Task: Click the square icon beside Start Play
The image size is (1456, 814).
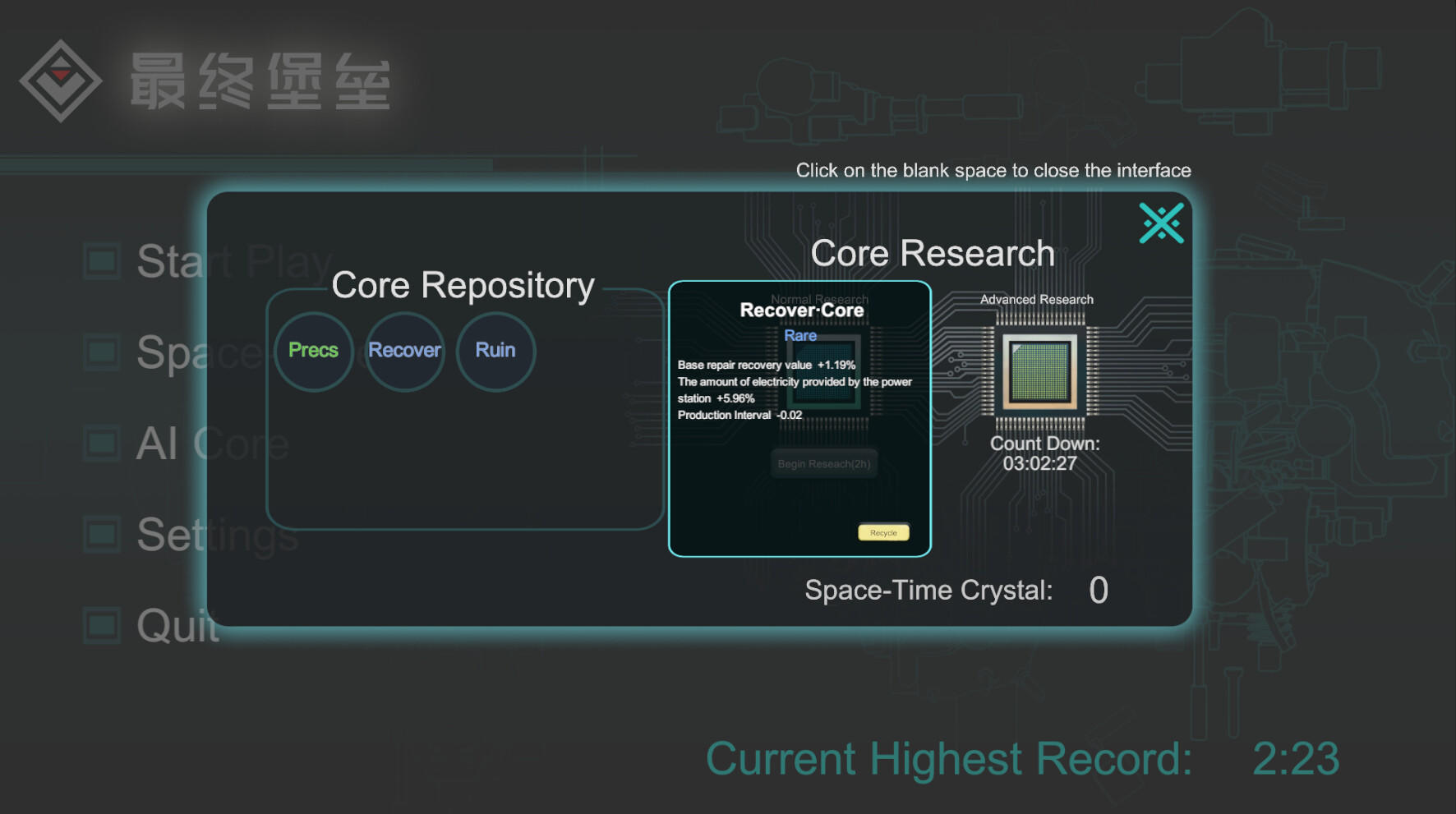Action: point(102,261)
